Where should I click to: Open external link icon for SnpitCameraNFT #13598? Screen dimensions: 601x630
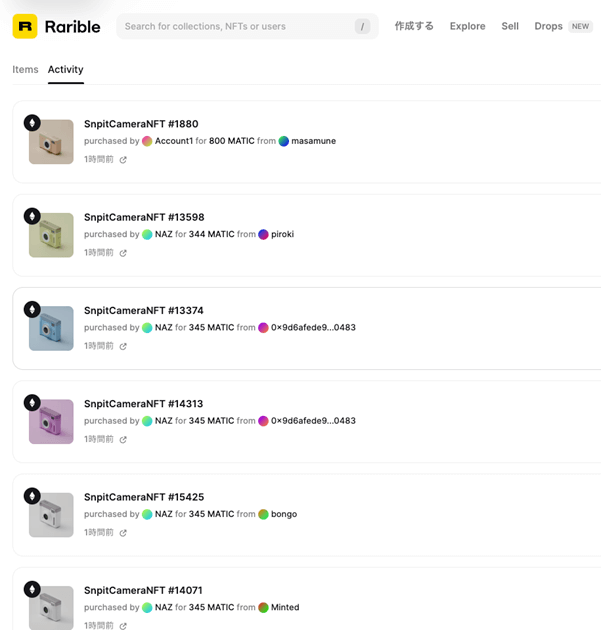[x=123, y=253]
